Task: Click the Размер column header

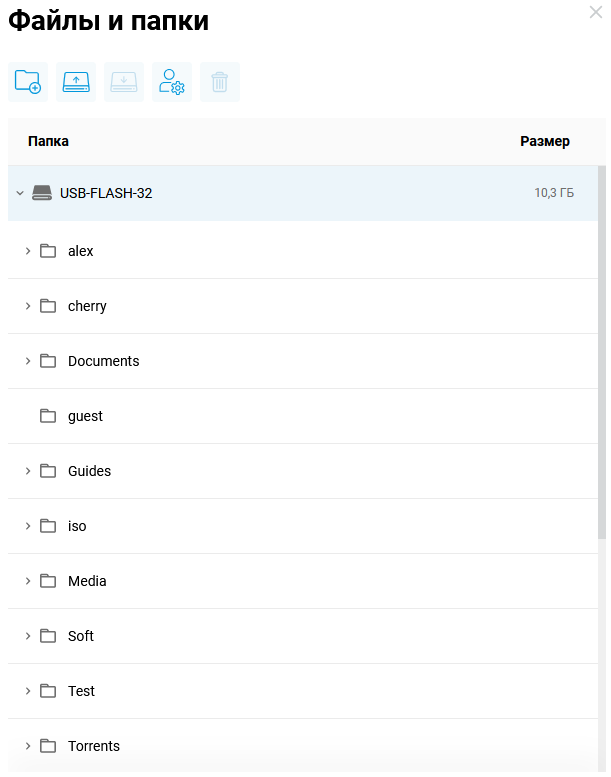Action: [x=545, y=142]
